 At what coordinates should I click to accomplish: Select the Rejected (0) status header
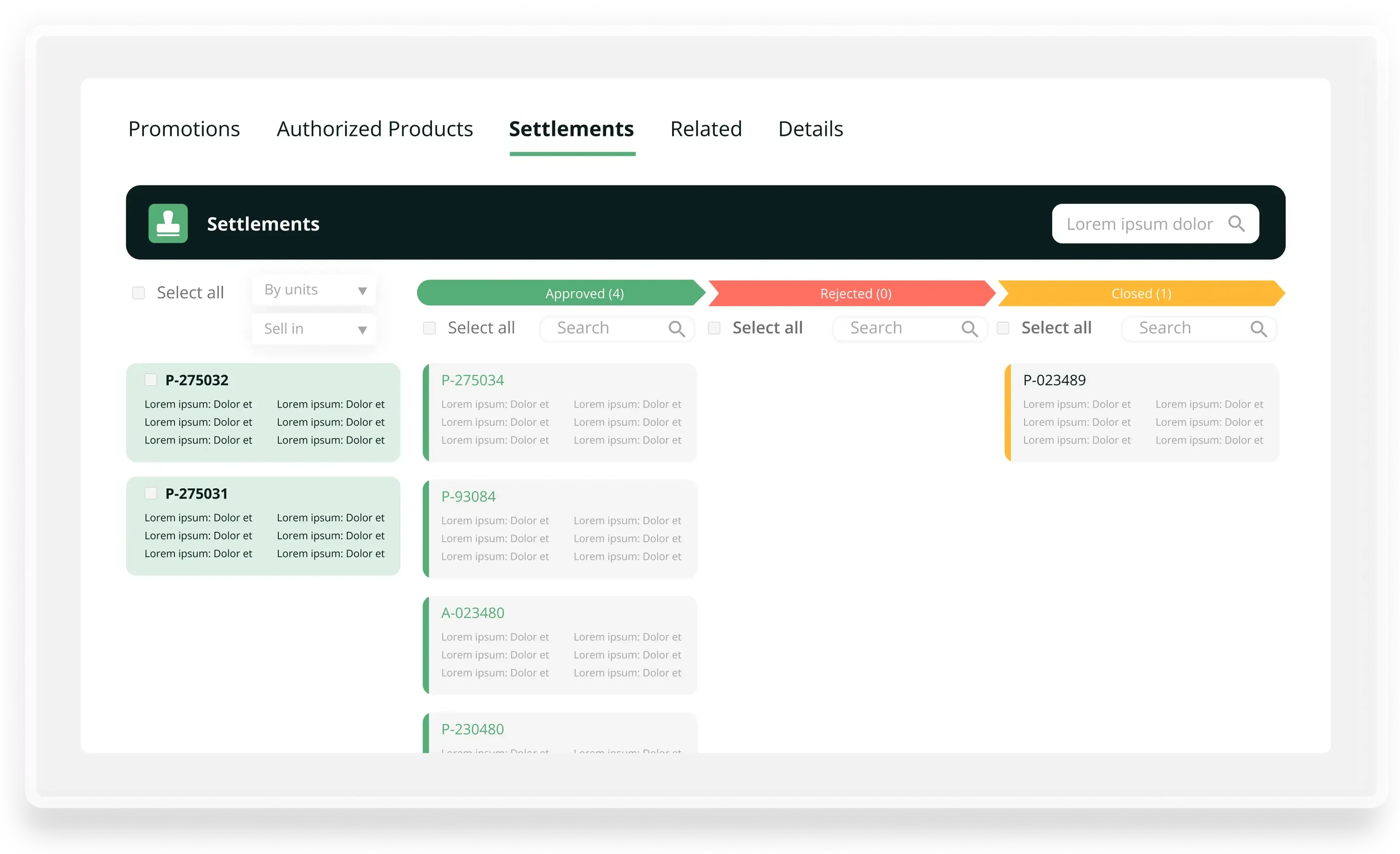click(x=855, y=293)
